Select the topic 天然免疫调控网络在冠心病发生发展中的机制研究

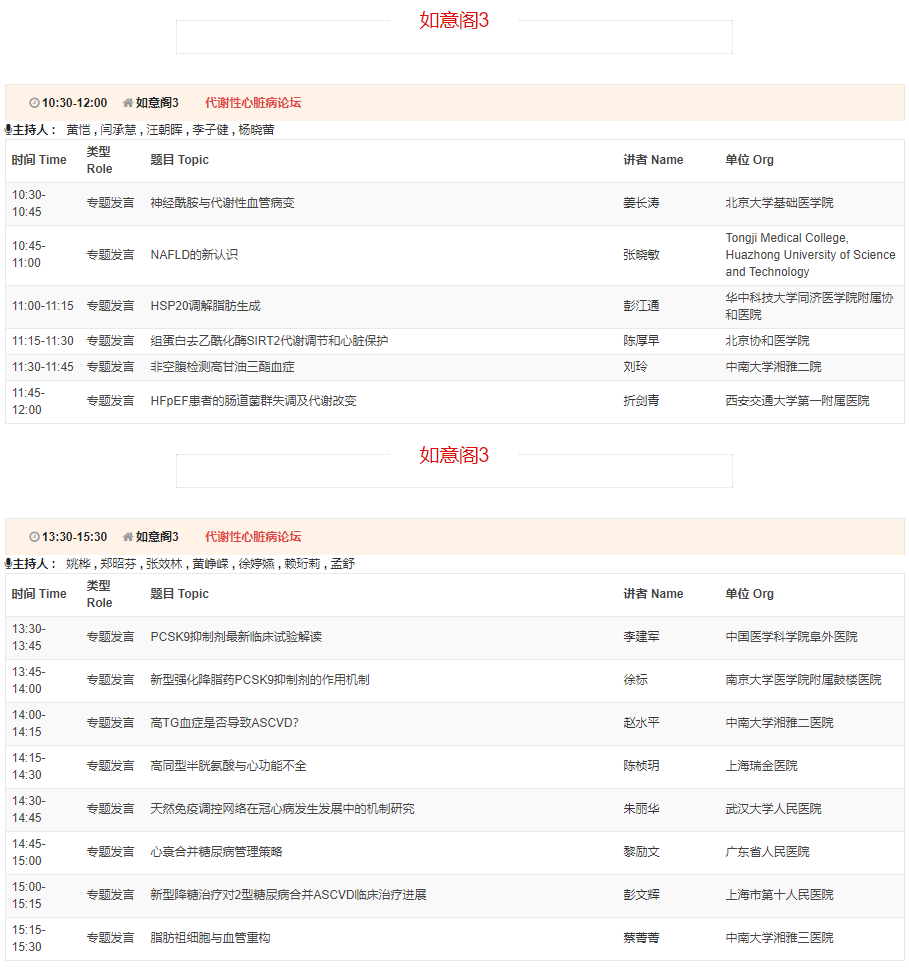282,809
